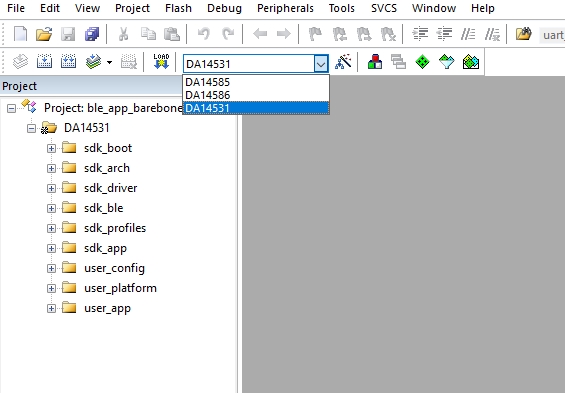565x393 pixels.
Task: Click the target combo box dropdown arrow
Action: (321, 64)
